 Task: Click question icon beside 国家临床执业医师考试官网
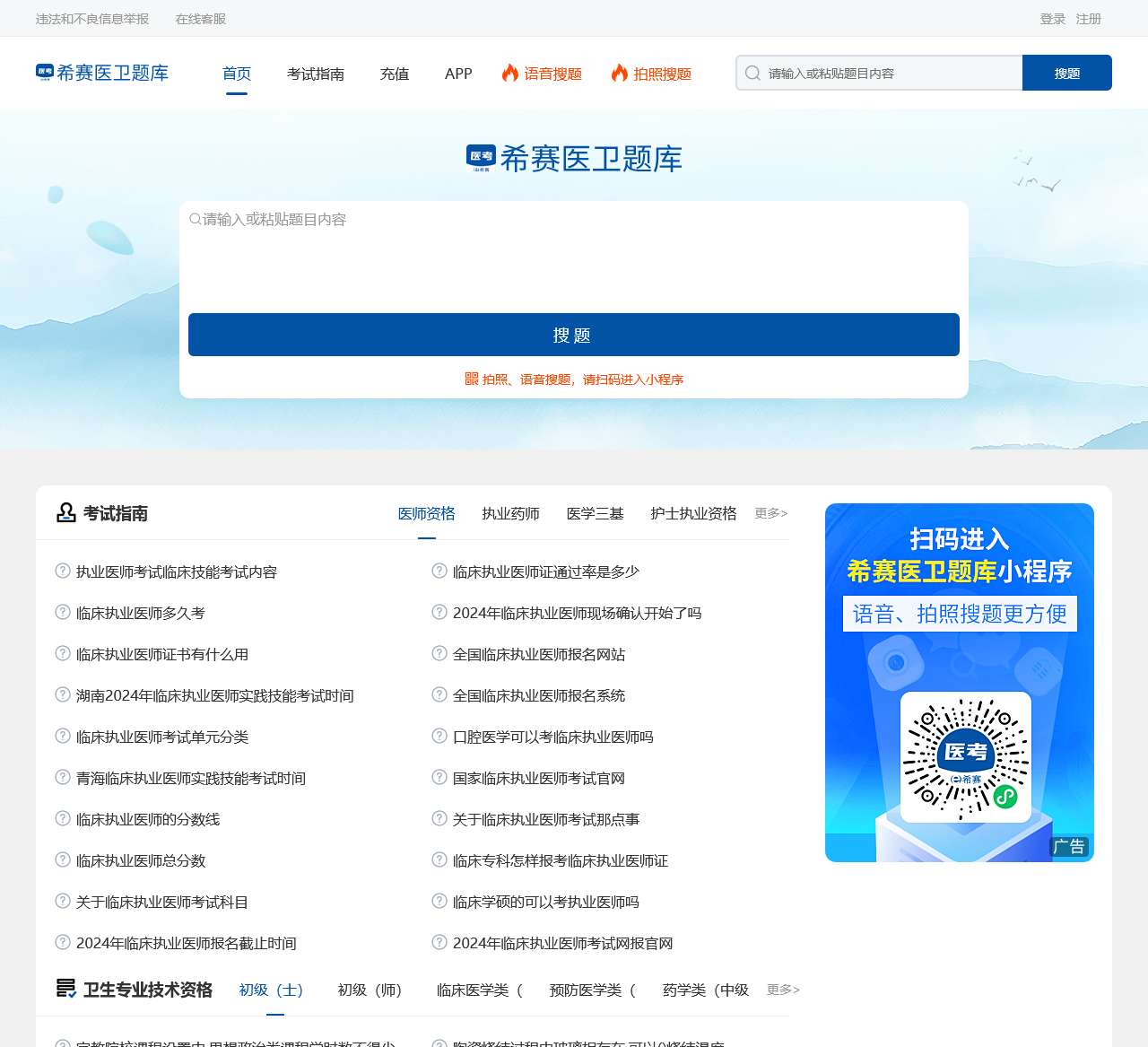[x=439, y=777]
